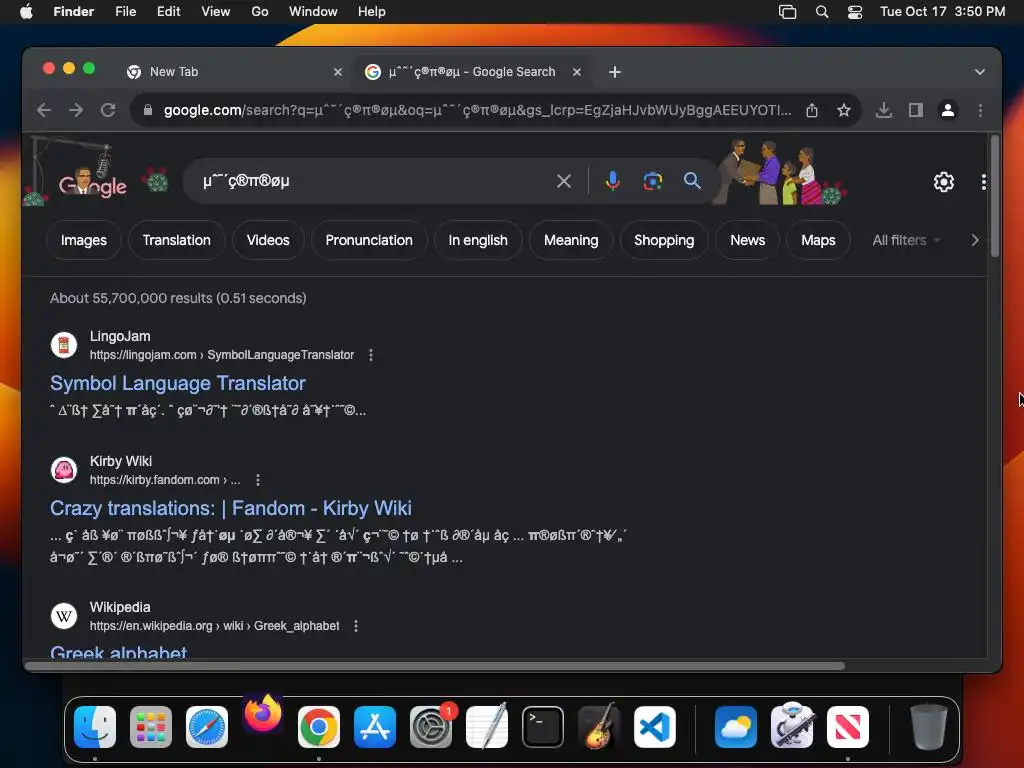
Task: Open the Apple menu
Action: coord(26,12)
